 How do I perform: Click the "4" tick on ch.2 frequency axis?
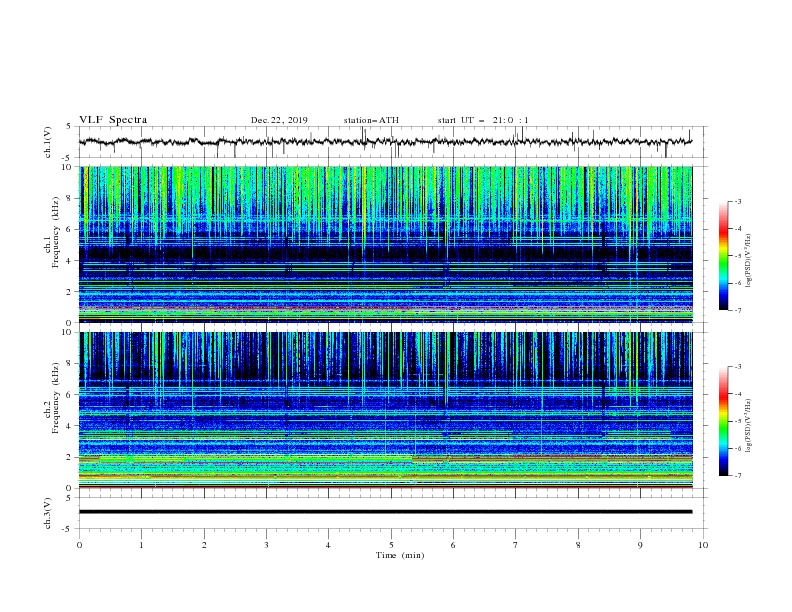point(71,426)
